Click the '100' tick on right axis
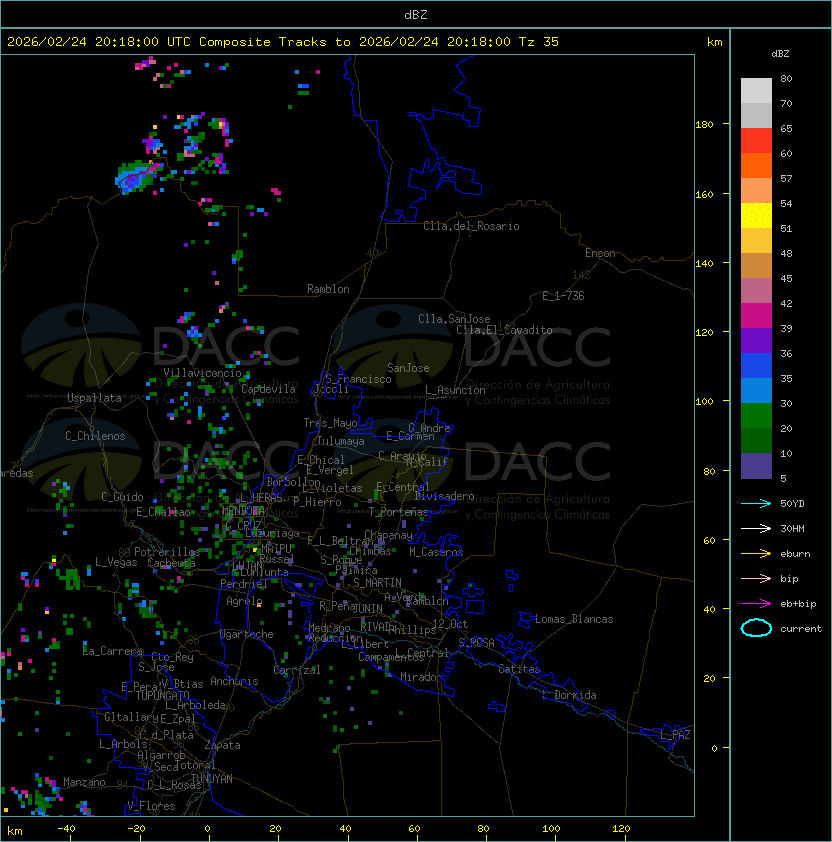832x842 pixels. 704,402
